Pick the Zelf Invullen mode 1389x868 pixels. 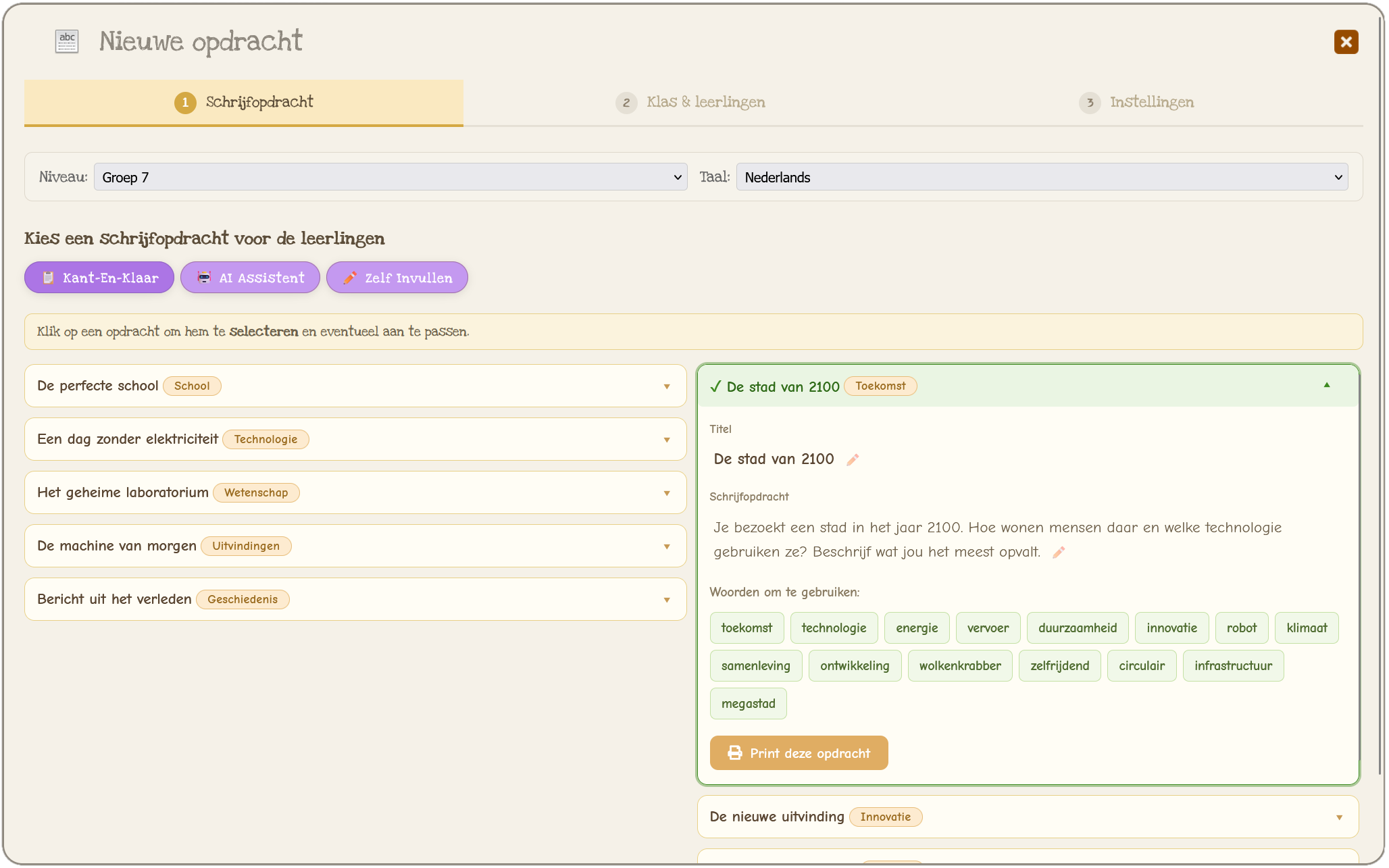[397, 278]
